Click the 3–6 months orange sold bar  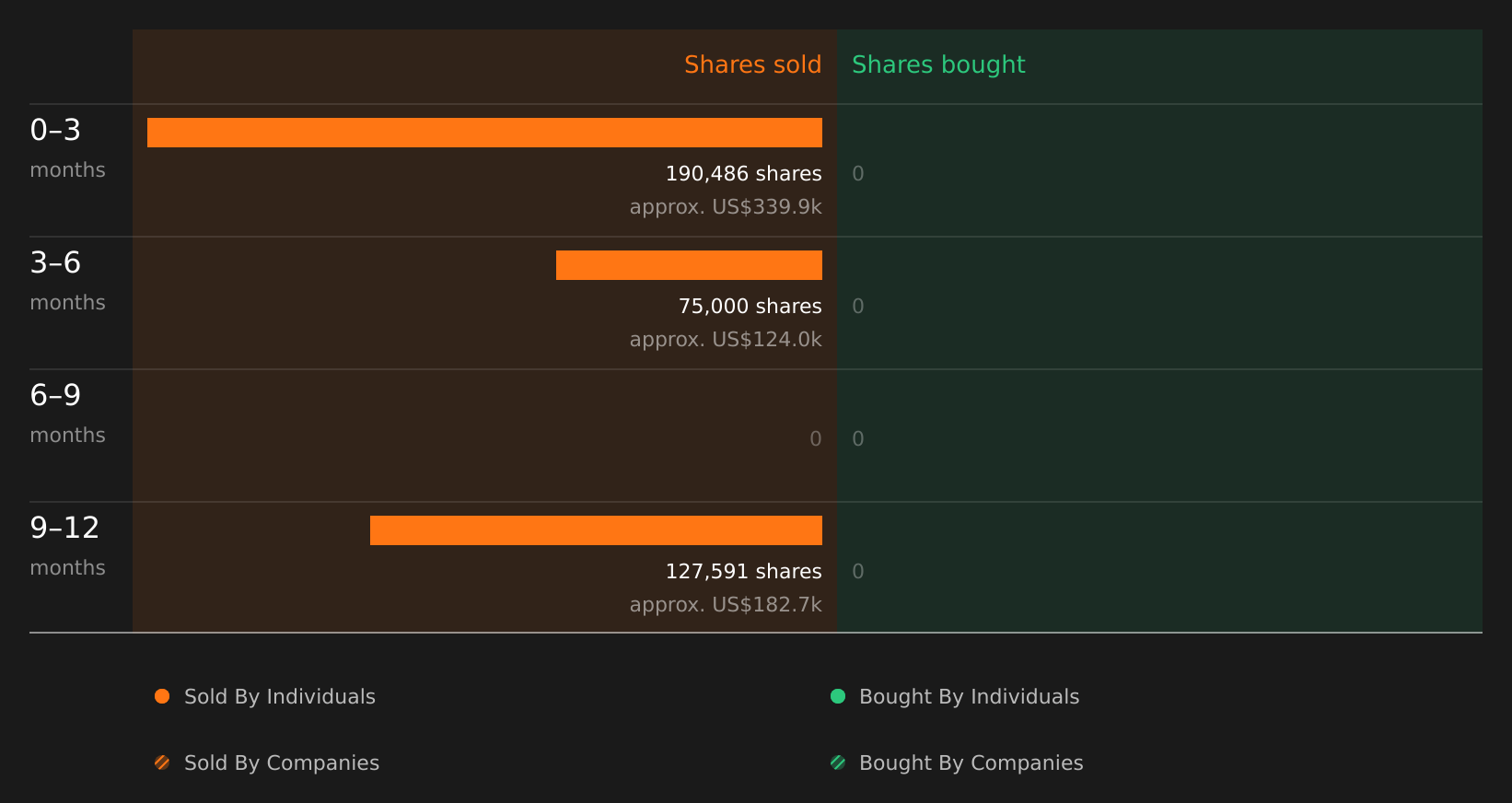coord(689,265)
